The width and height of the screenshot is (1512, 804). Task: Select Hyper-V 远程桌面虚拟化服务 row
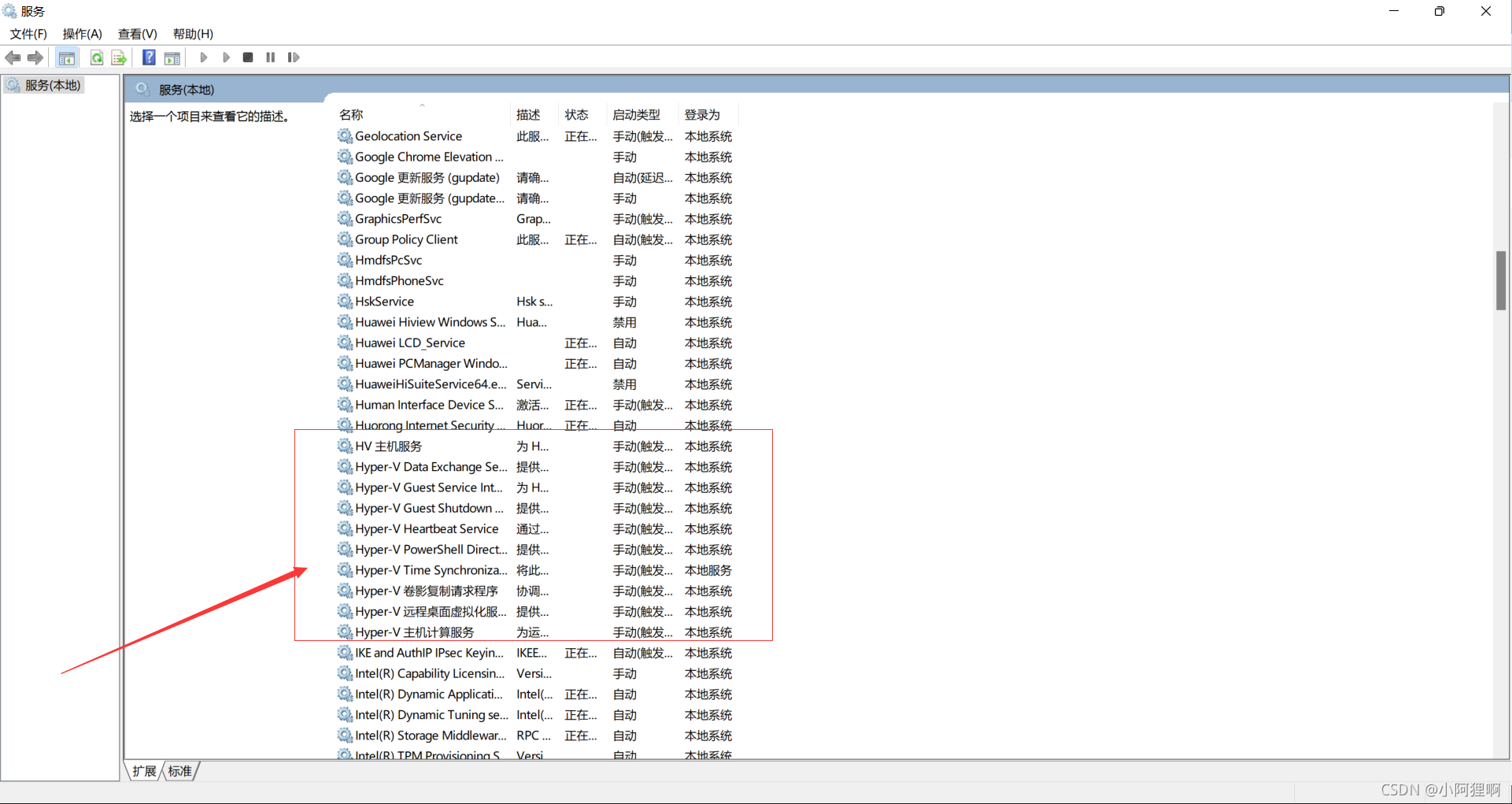coord(535,612)
